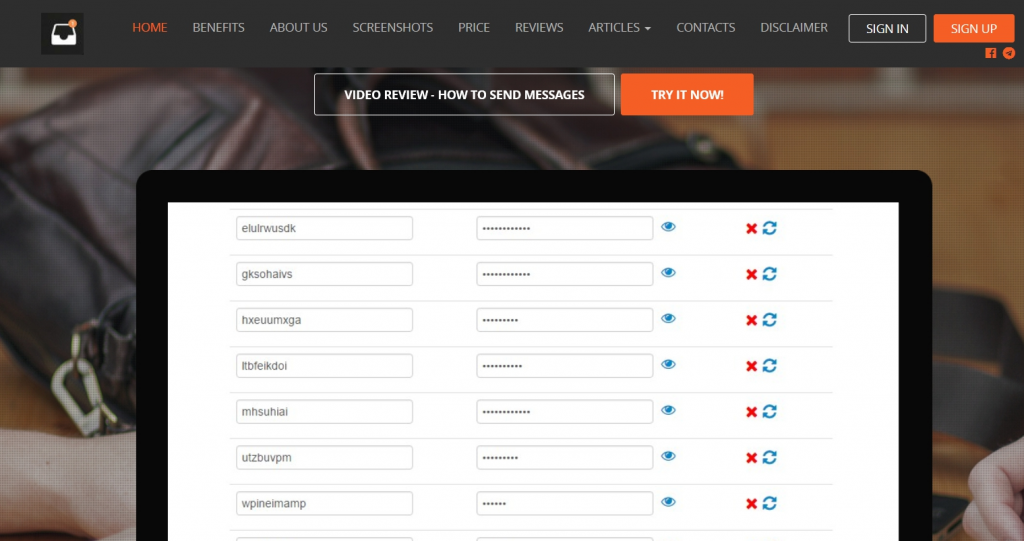Open Video Review - How to Send Messages
Screen dimensions: 1024x541
[x=464, y=95]
